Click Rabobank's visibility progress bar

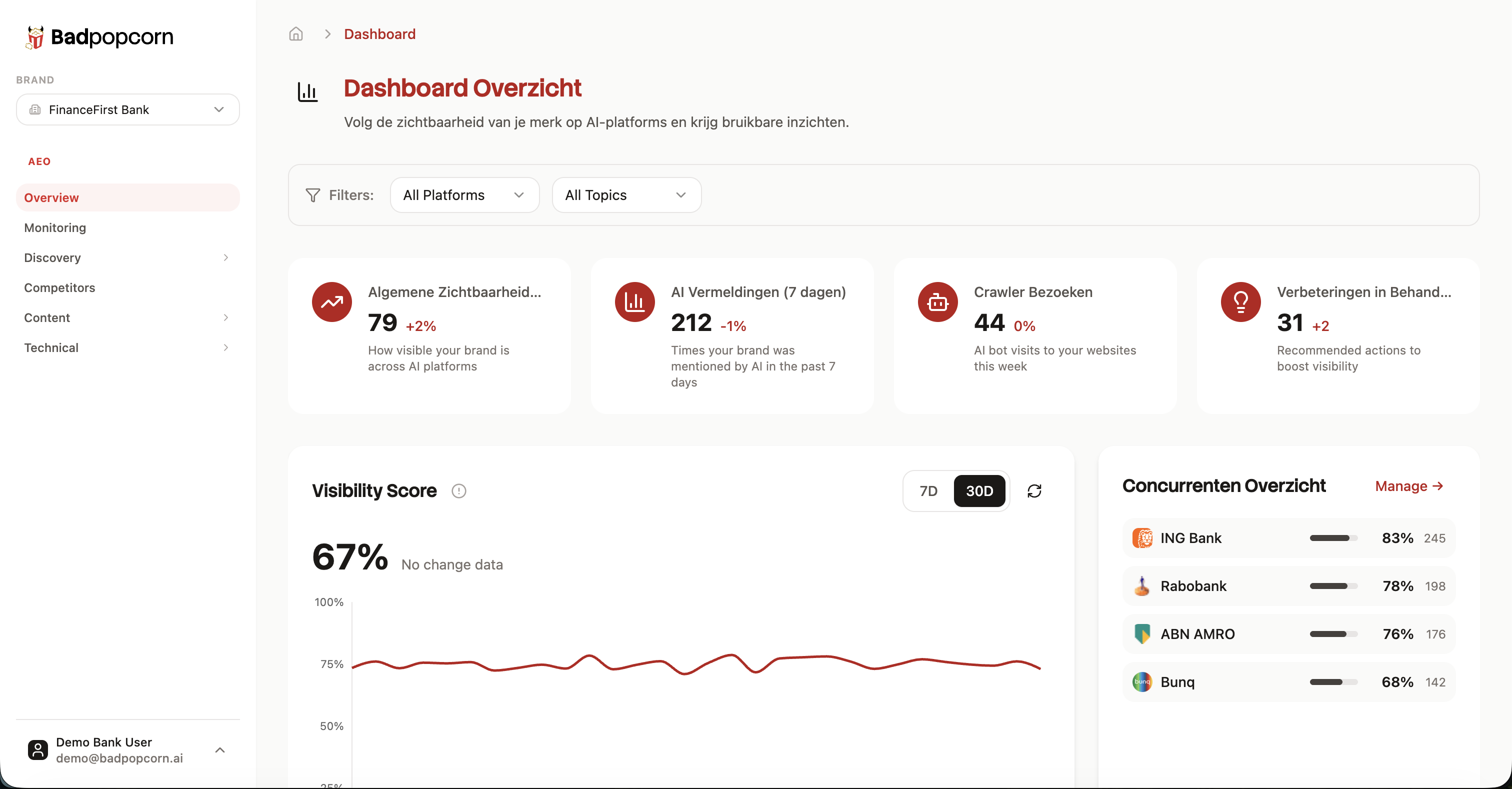1333,586
